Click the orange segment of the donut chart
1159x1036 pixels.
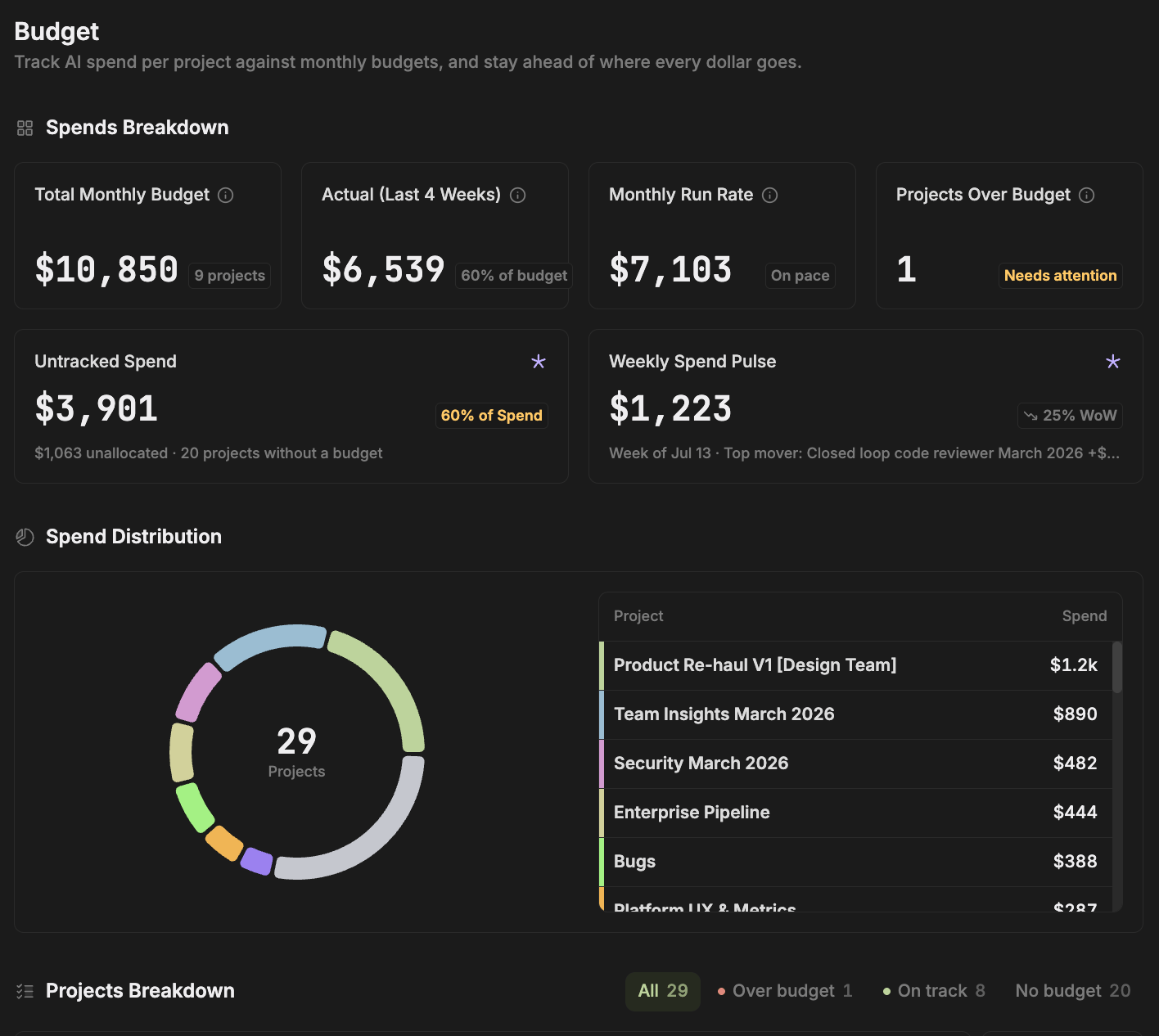click(x=223, y=843)
